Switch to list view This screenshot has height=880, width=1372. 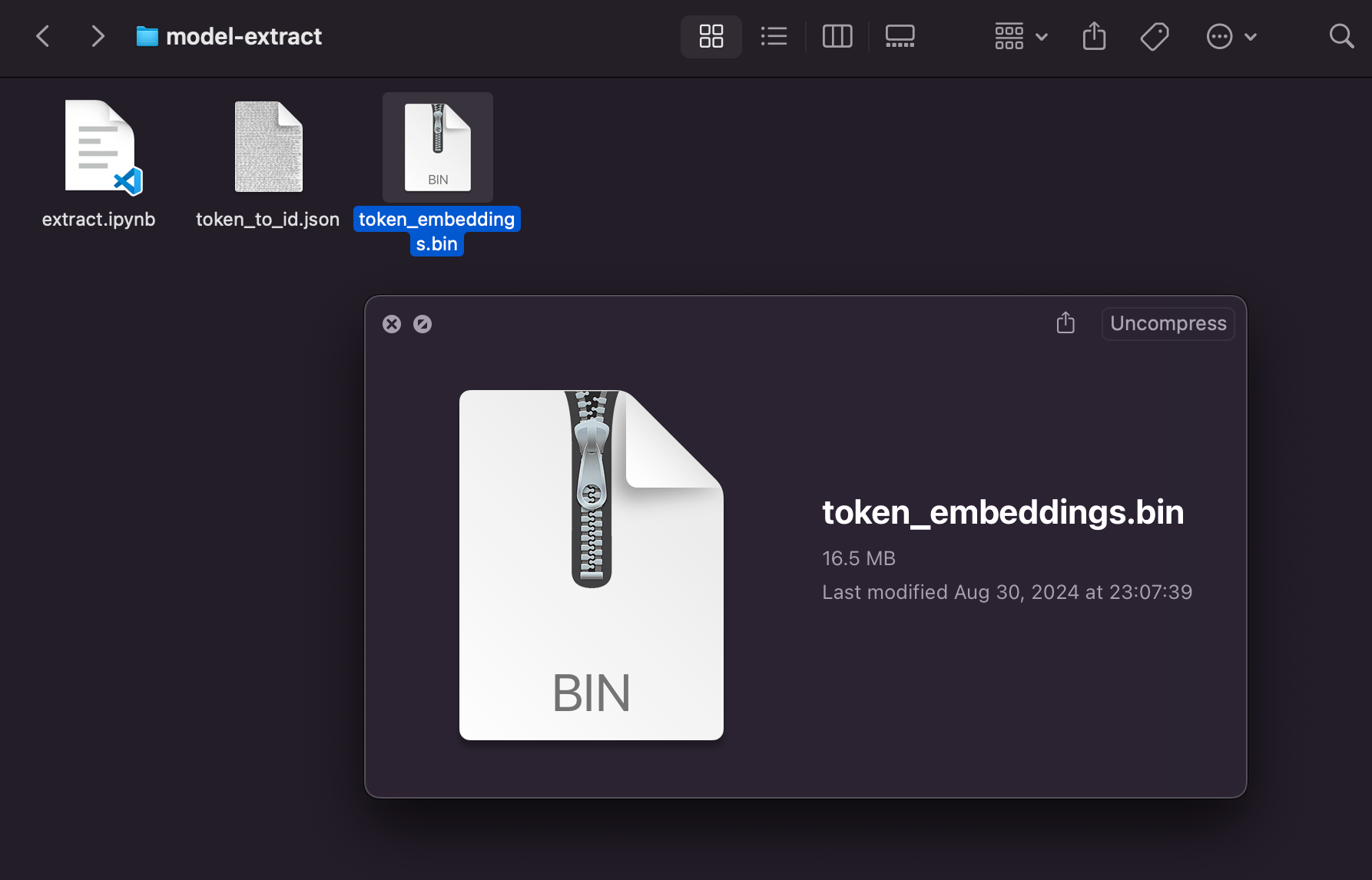(774, 35)
